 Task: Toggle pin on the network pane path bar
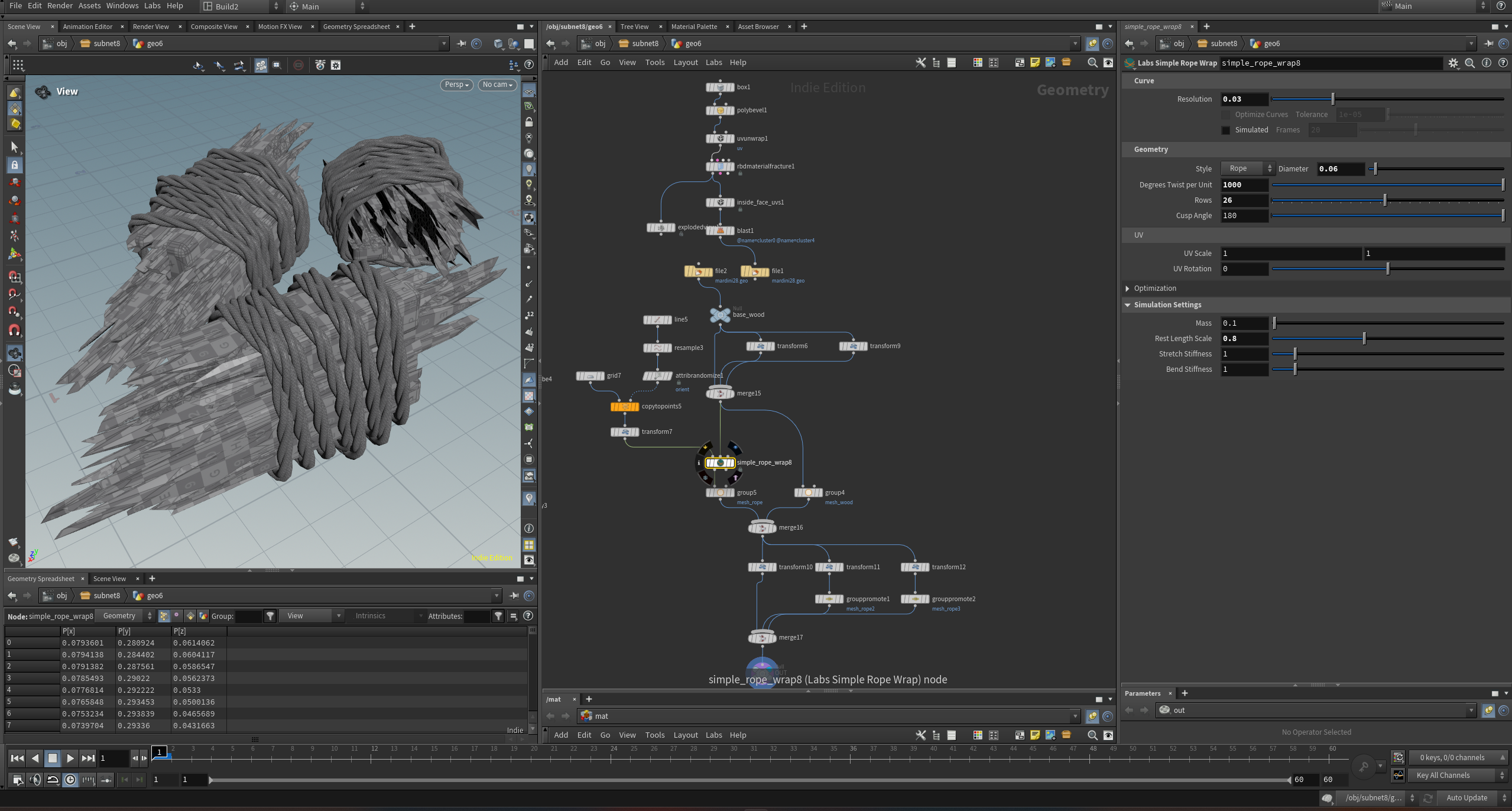pyautogui.click(x=1092, y=44)
